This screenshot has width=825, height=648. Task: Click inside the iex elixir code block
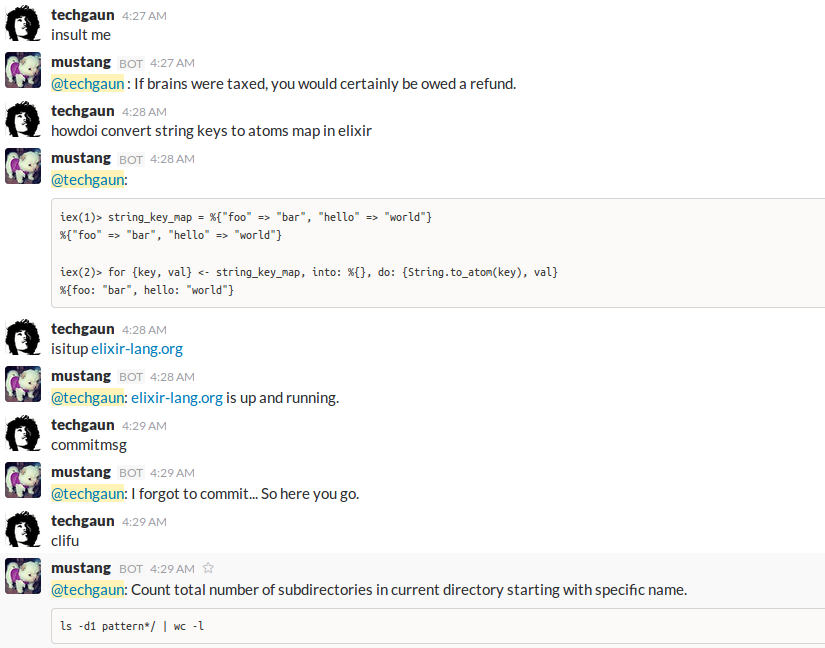tap(438, 253)
